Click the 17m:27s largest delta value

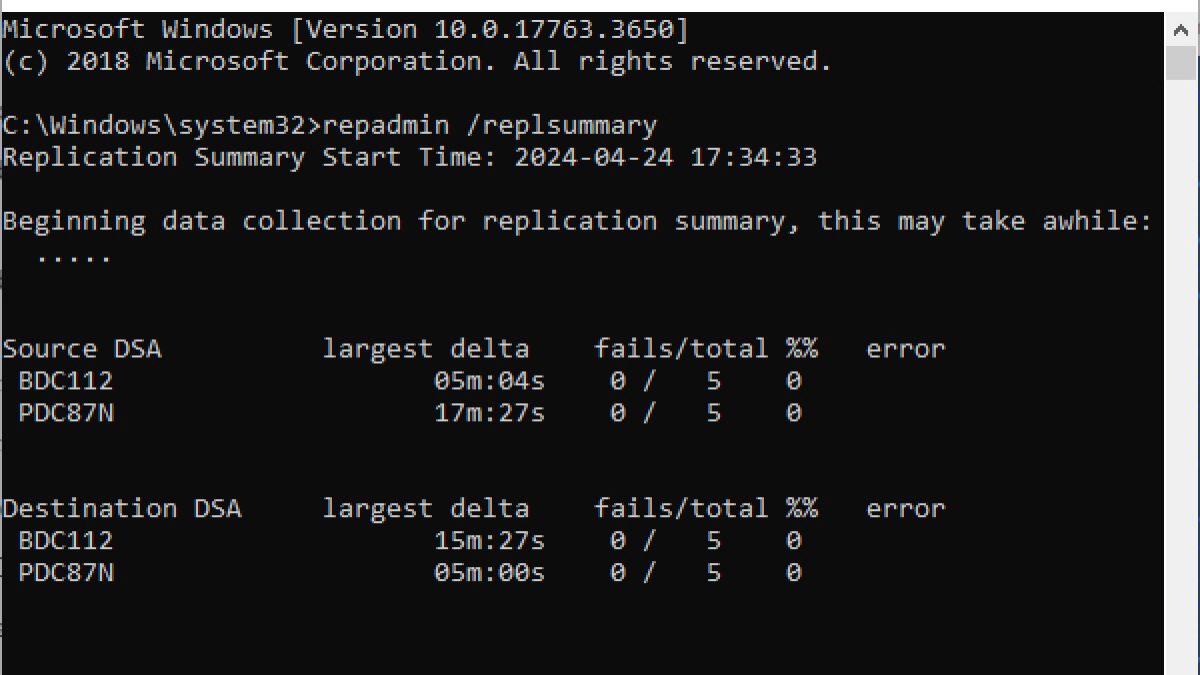(490, 413)
